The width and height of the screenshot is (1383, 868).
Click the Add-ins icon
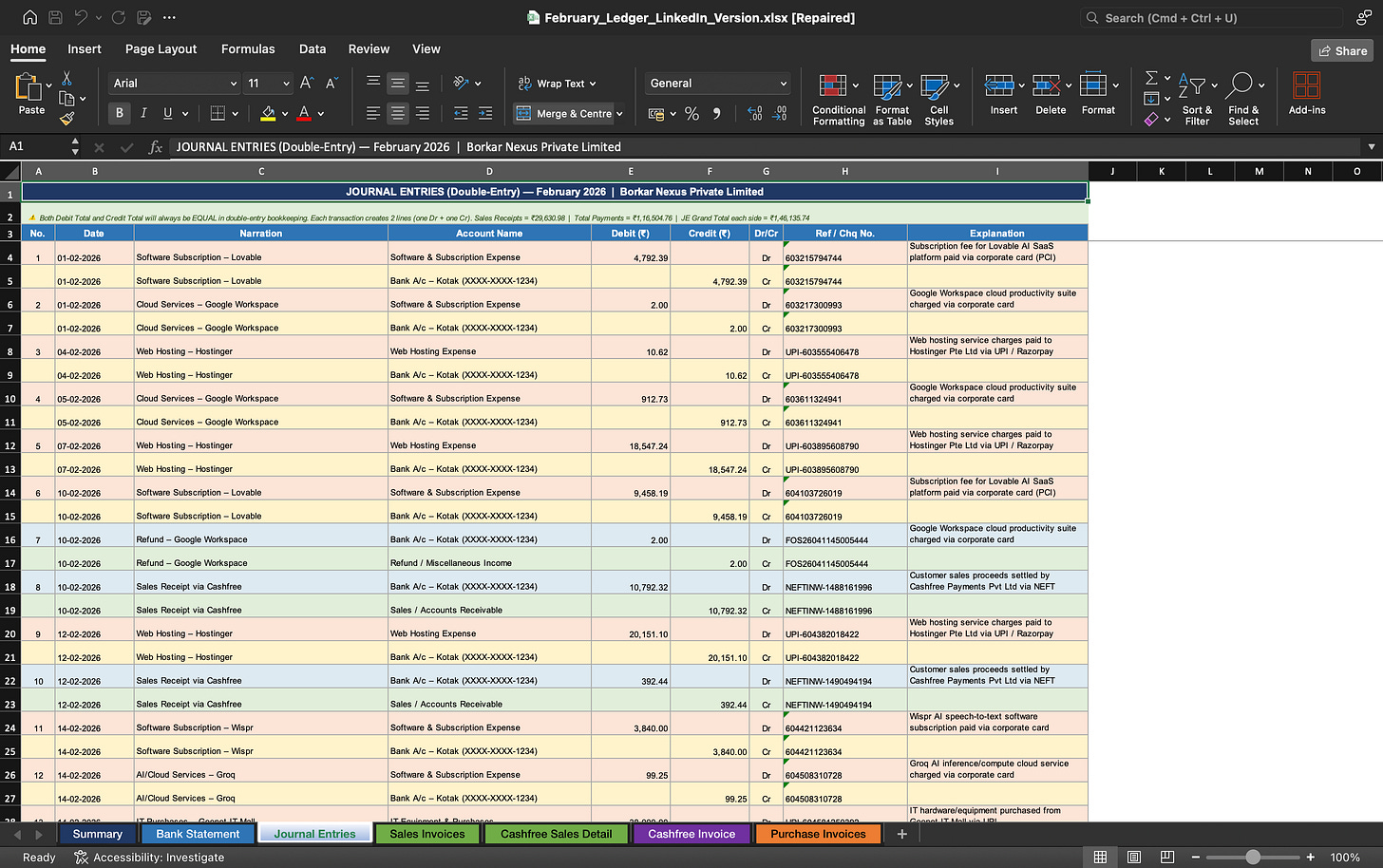click(1306, 95)
